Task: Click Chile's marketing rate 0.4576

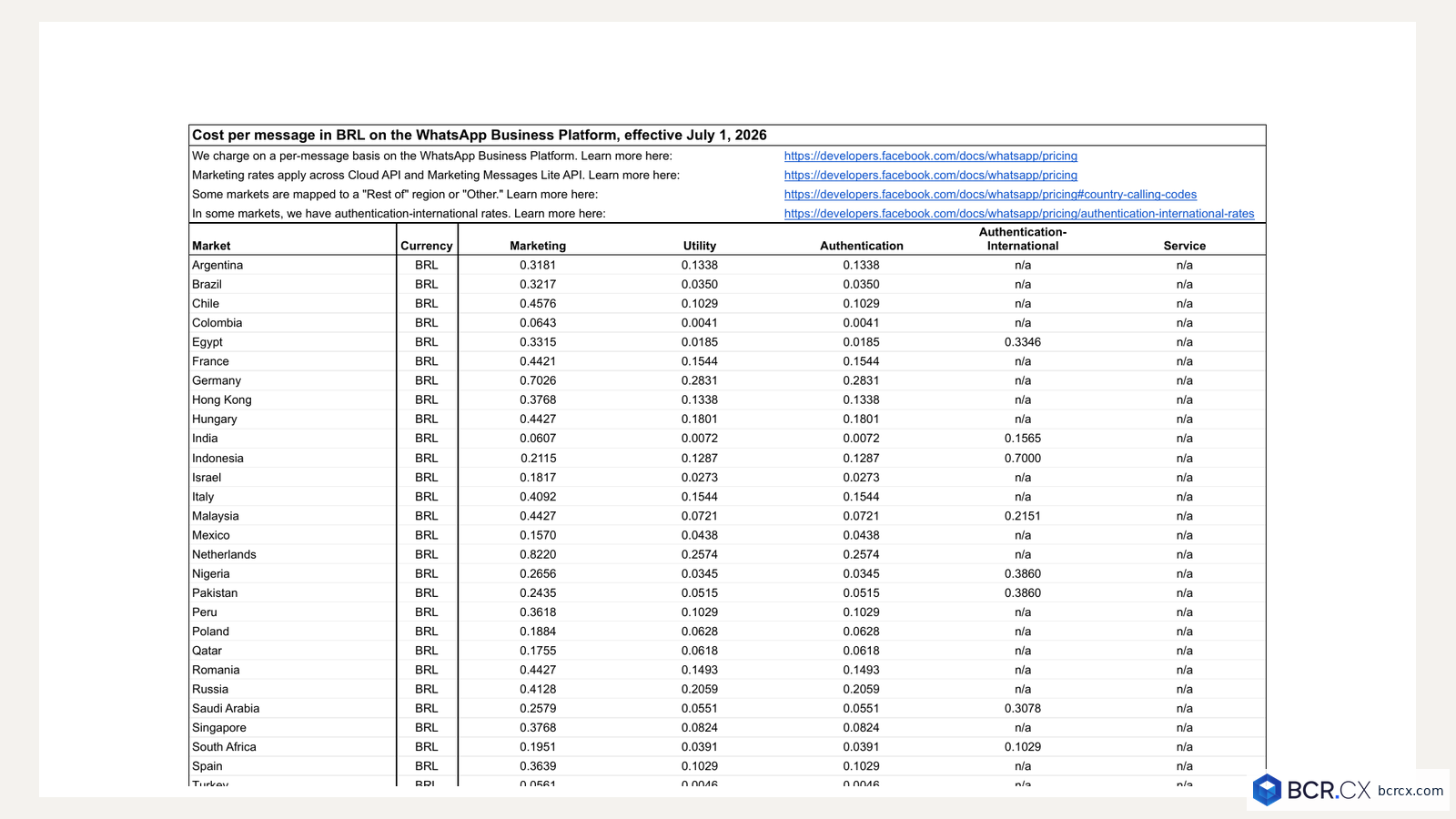Action: [538, 303]
